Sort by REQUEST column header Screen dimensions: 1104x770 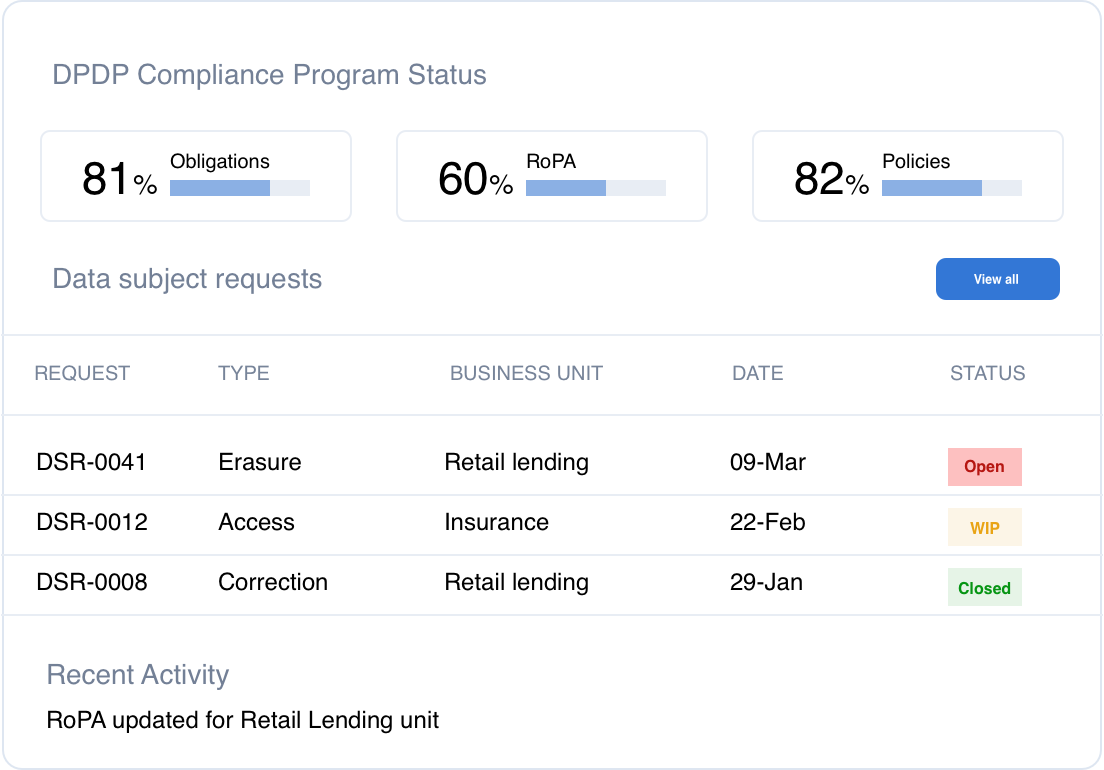click(82, 373)
